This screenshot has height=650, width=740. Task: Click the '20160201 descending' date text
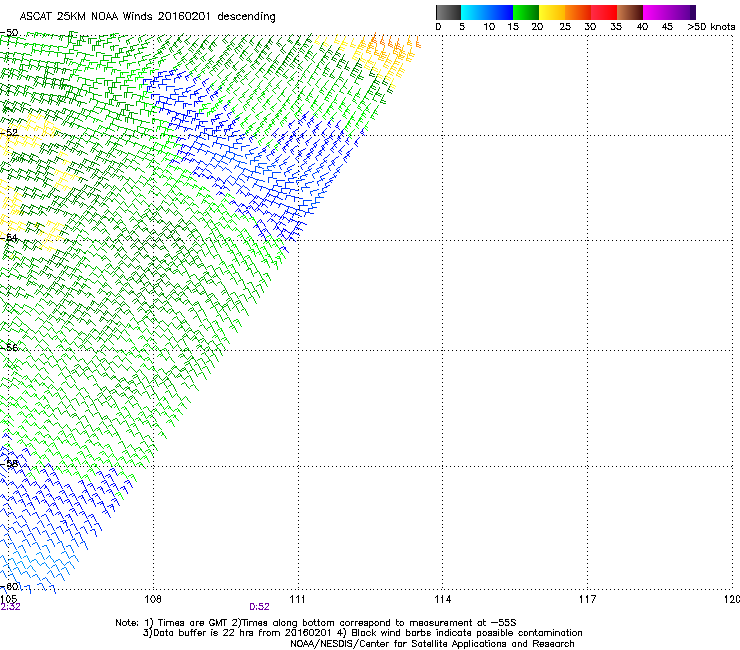[x=217, y=17]
